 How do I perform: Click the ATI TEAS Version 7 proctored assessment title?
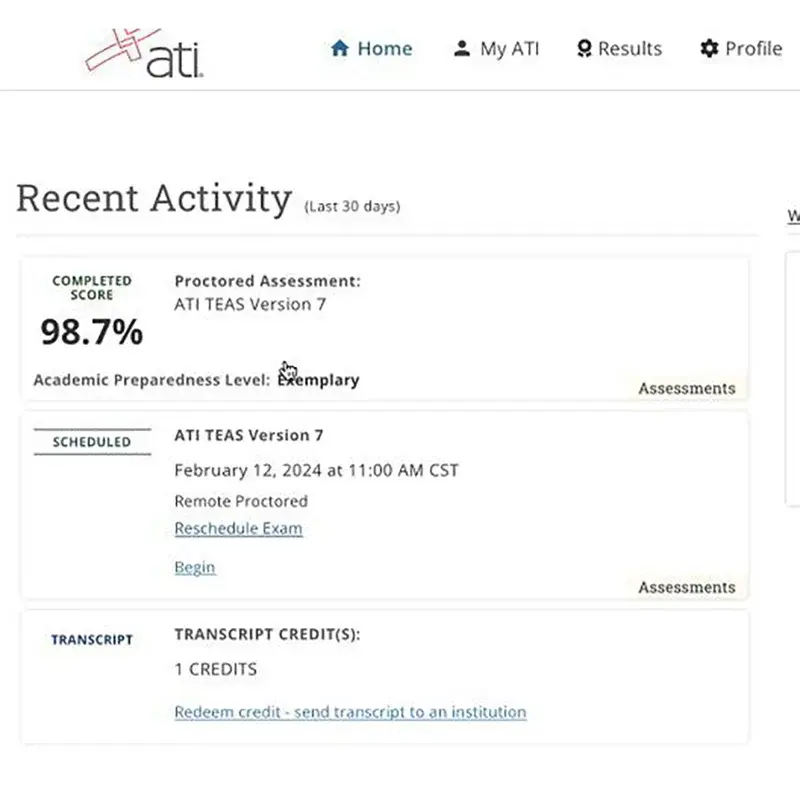coord(250,304)
